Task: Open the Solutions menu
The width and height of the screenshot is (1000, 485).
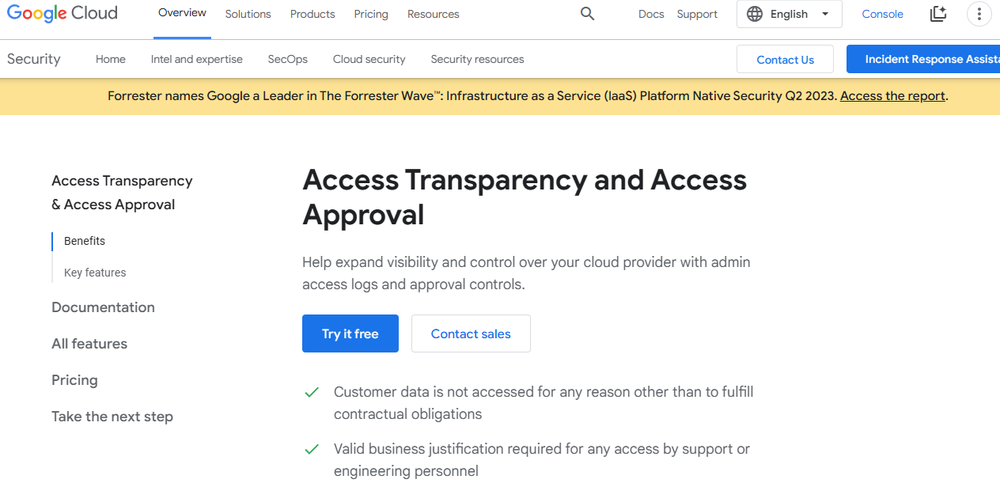Action: (x=248, y=14)
